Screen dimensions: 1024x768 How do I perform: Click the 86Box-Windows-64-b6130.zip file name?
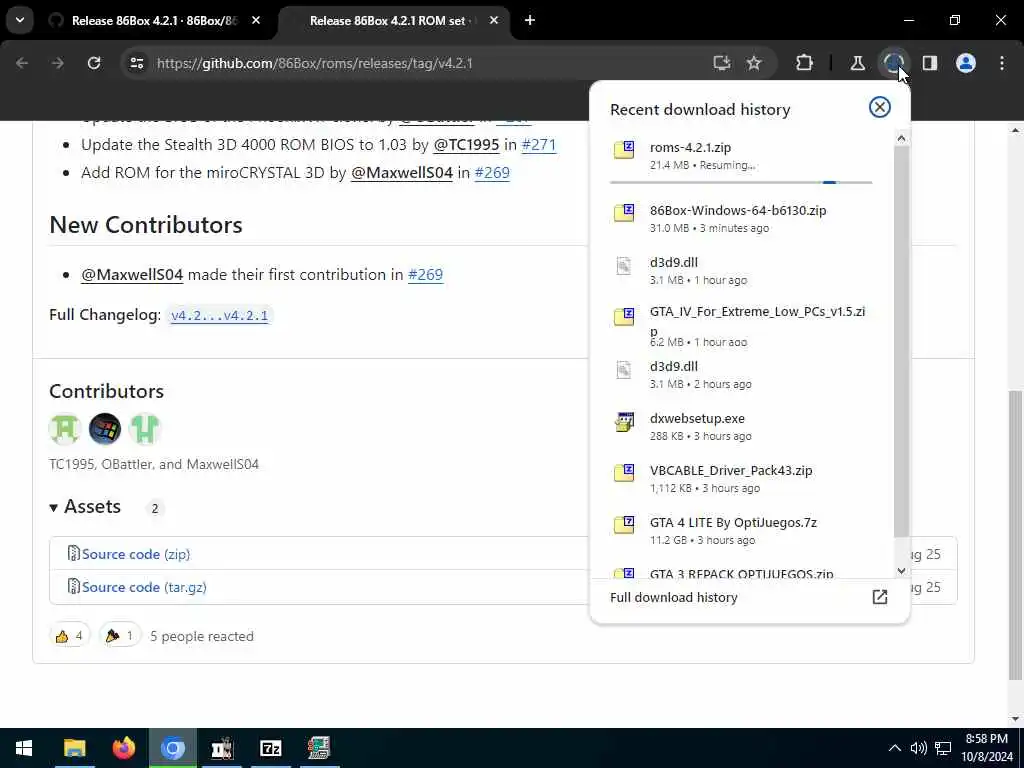pyautogui.click(x=738, y=210)
